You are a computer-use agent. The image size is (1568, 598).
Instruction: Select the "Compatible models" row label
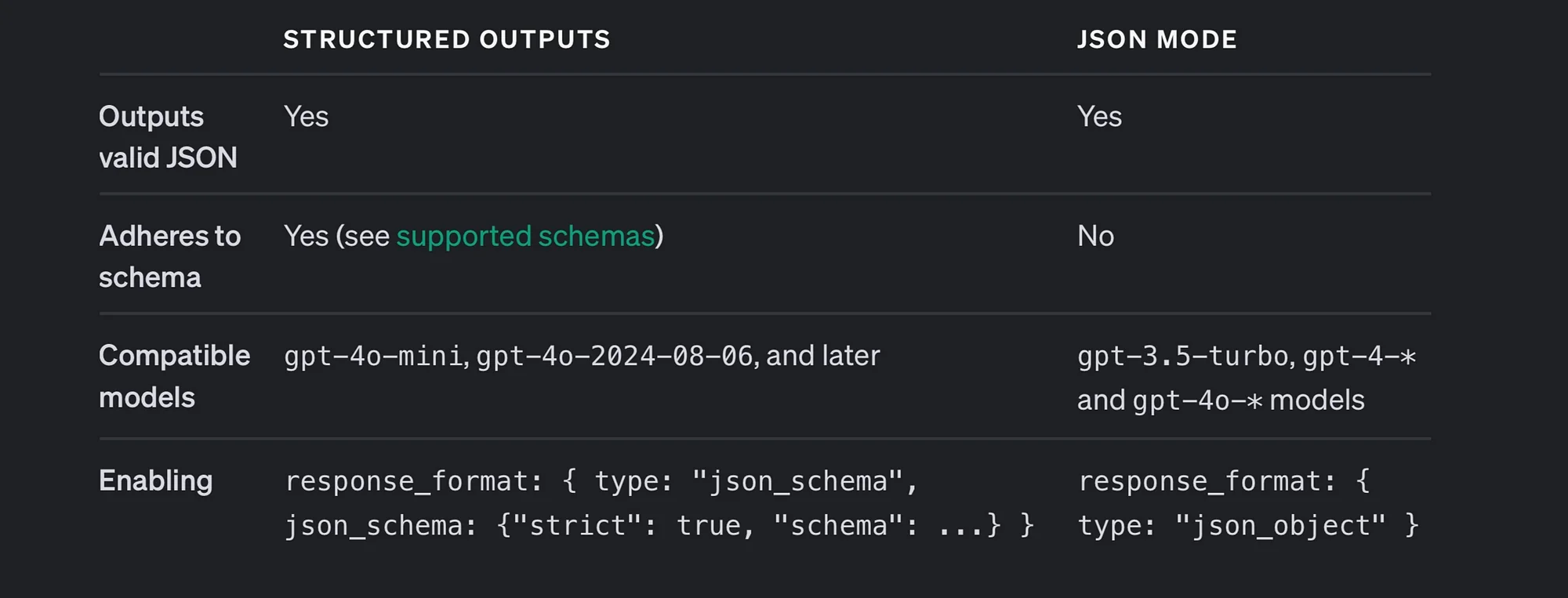point(174,376)
